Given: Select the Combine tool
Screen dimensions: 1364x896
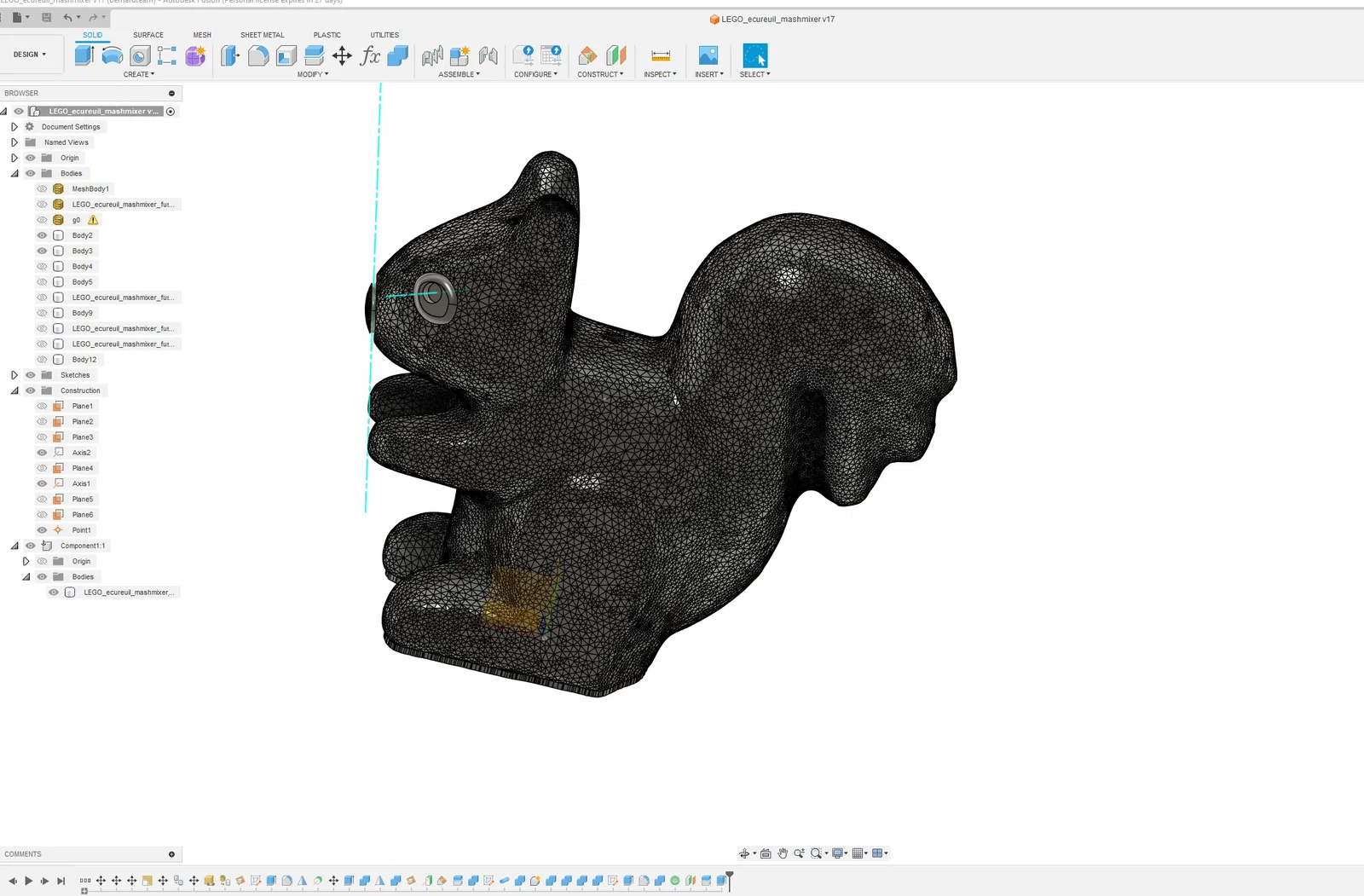Looking at the screenshot, I should click(x=397, y=55).
